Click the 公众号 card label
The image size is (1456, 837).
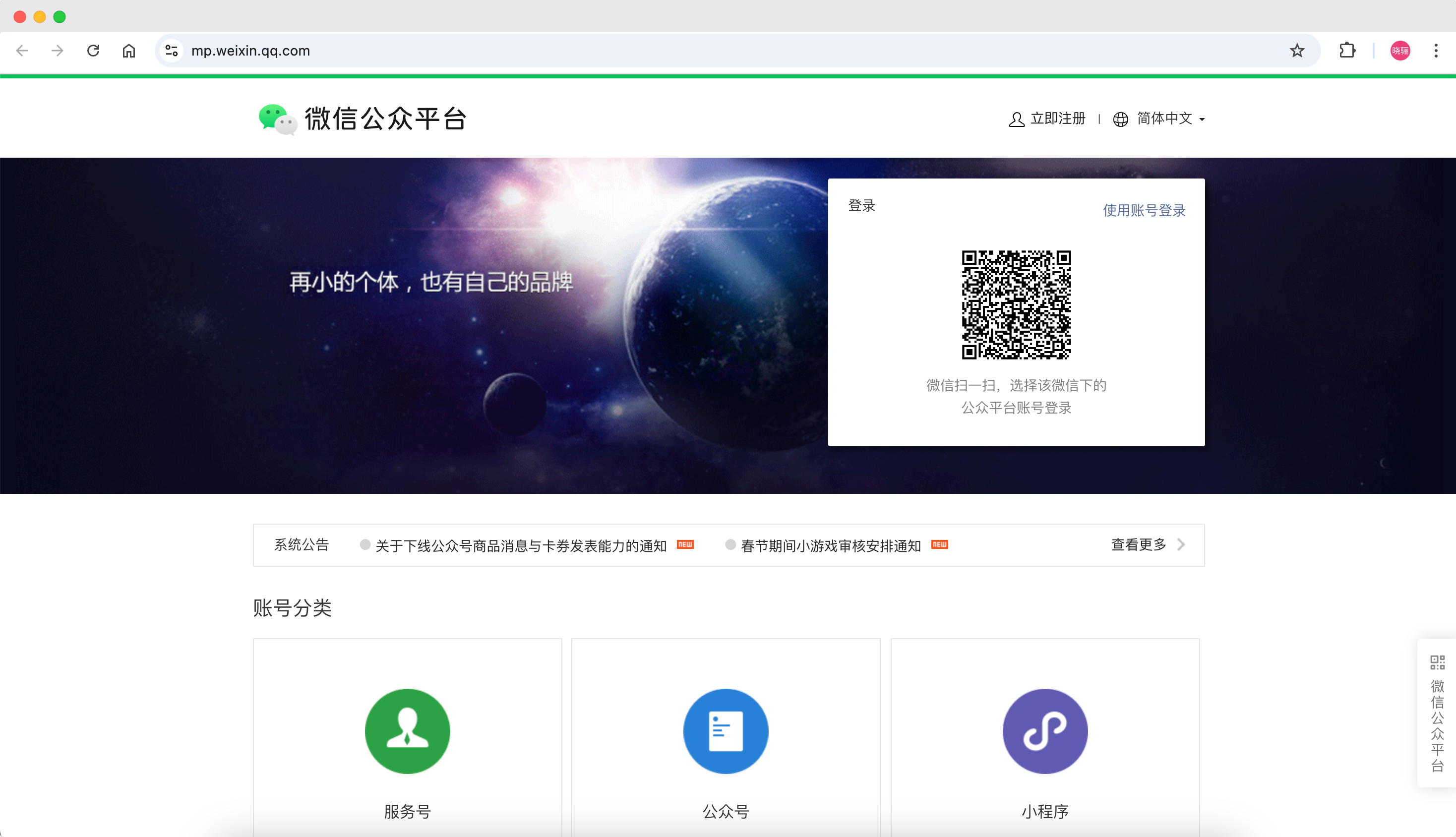pos(726,811)
